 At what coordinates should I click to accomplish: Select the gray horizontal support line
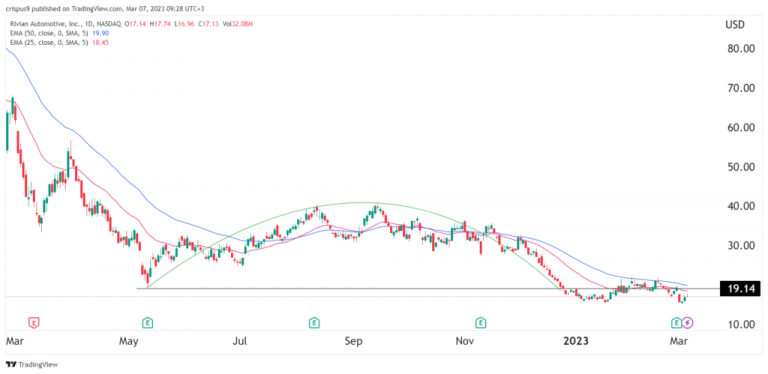click(426, 288)
